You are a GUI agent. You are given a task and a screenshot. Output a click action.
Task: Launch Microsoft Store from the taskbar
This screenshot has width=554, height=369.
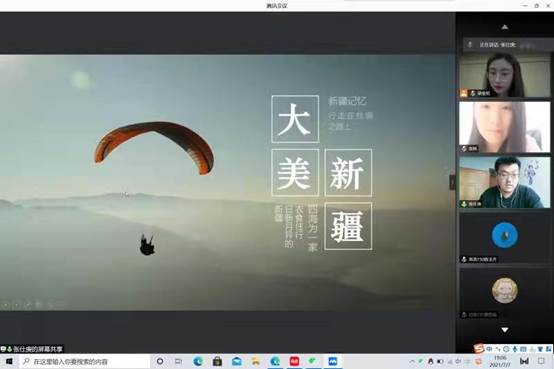click(x=217, y=361)
